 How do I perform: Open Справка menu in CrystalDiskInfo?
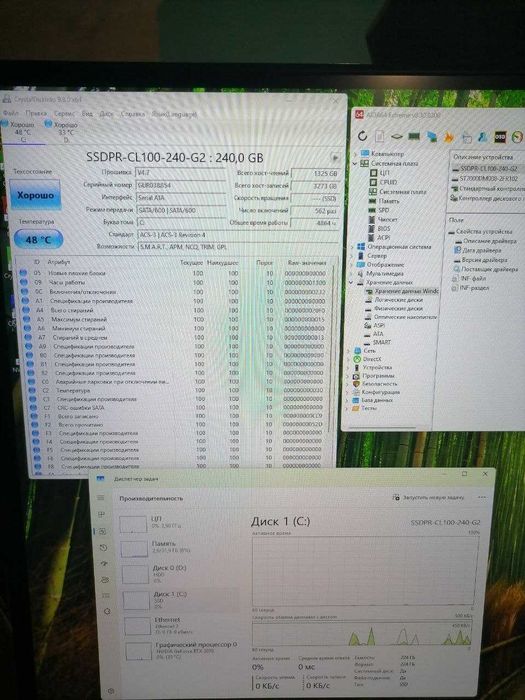point(133,114)
